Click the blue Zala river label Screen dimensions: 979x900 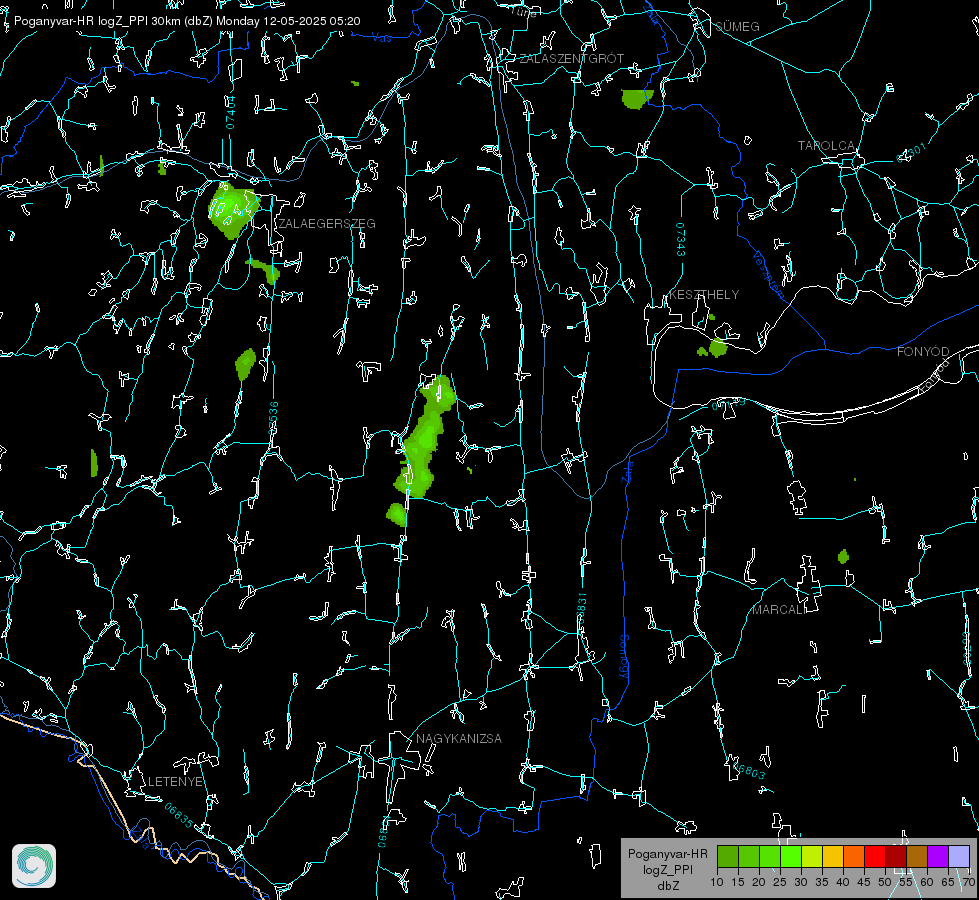point(628,470)
